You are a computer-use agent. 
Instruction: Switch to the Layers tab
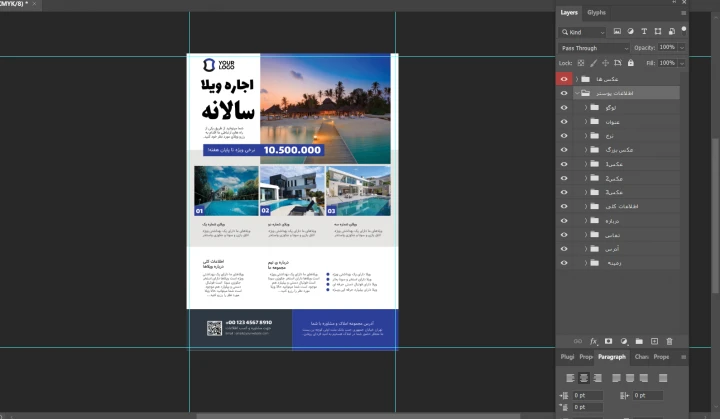click(569, 13)
